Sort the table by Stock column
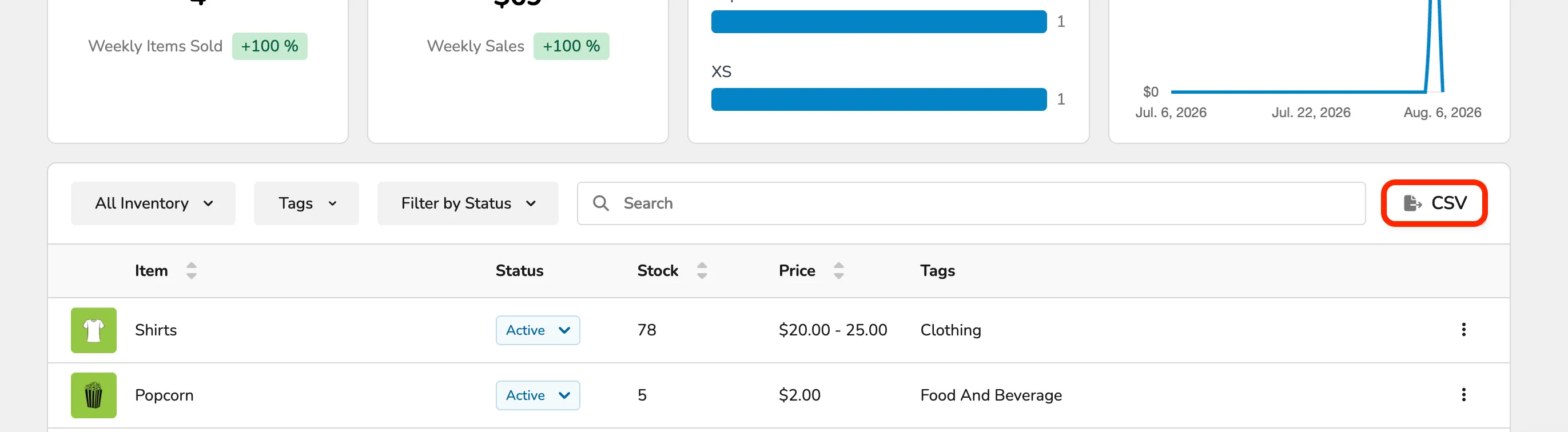Viewport: 1568px width, 432px height. tap(702, 271)
